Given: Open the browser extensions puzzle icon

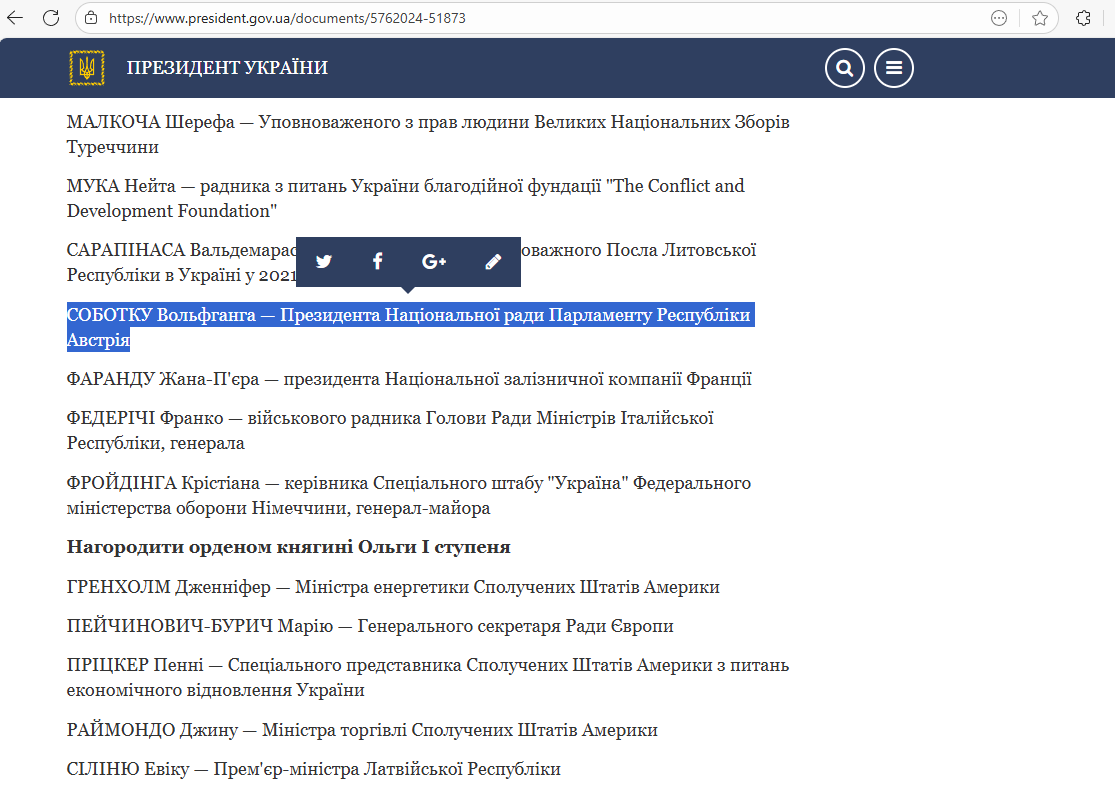Looking at the screenshot, I should pos(1083,18).
